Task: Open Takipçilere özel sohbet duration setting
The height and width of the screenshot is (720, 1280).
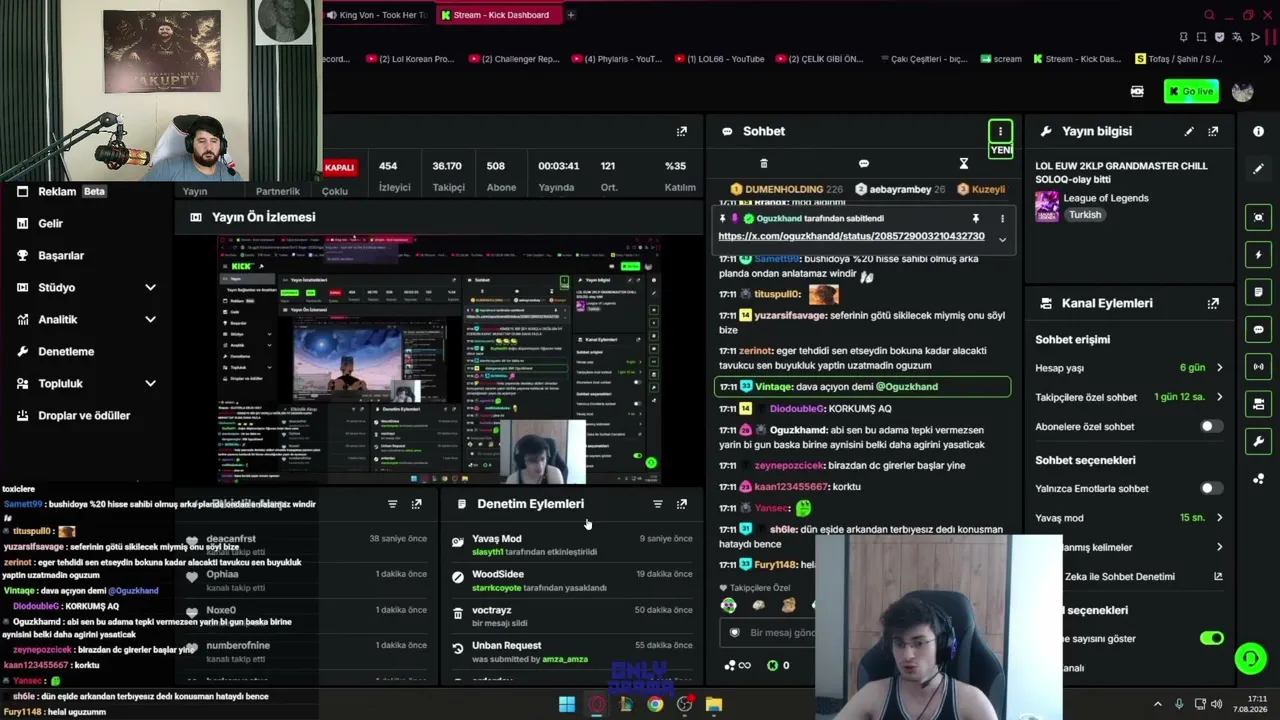Action: tap(1129, 397)
